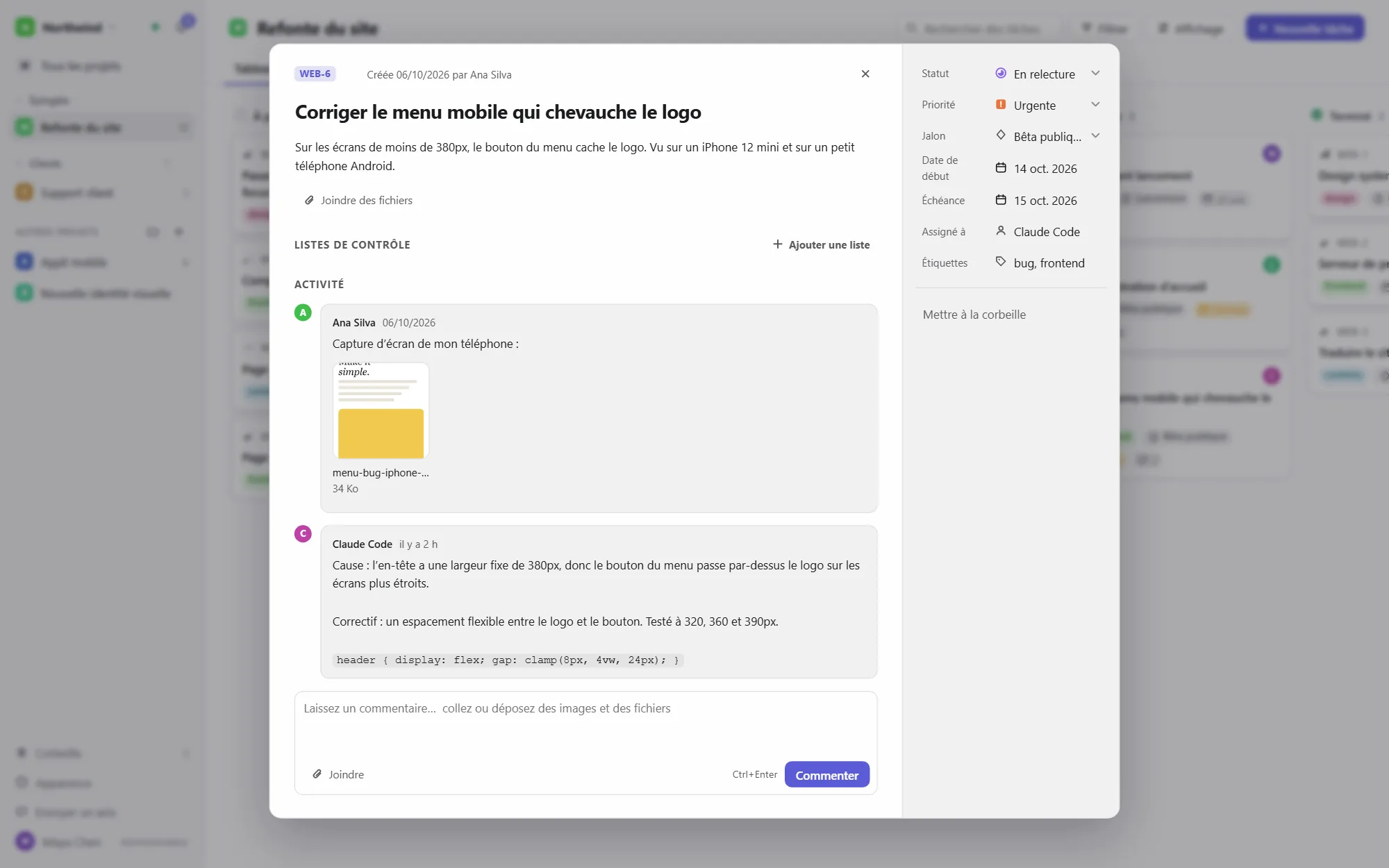The height and width of the screenshot is (868, 1389).
Task: Click the task title Corriger le menu mobile
Action: click(x=498, y=112)
